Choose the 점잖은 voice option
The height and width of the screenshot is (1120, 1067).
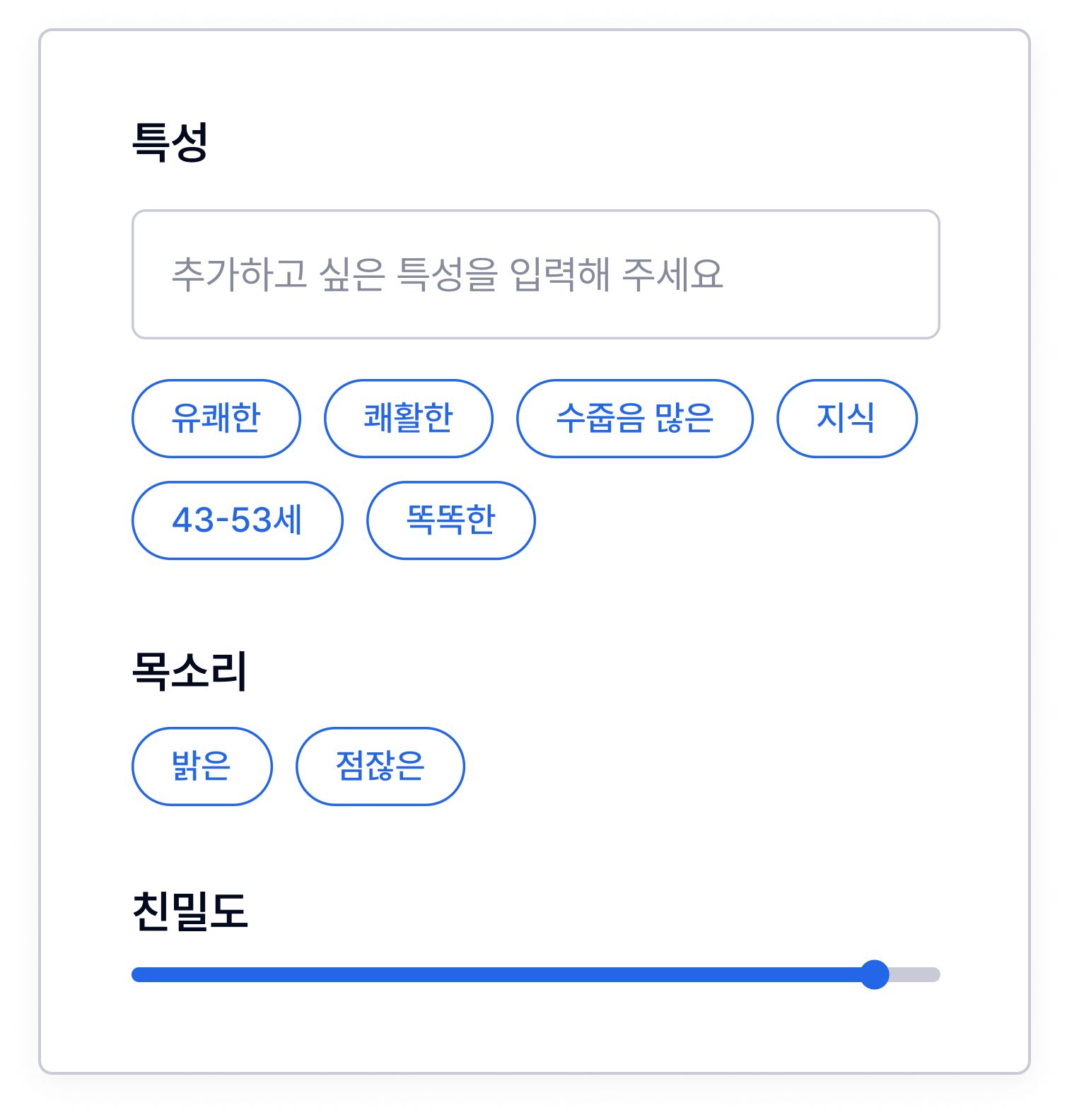(380, 766)
